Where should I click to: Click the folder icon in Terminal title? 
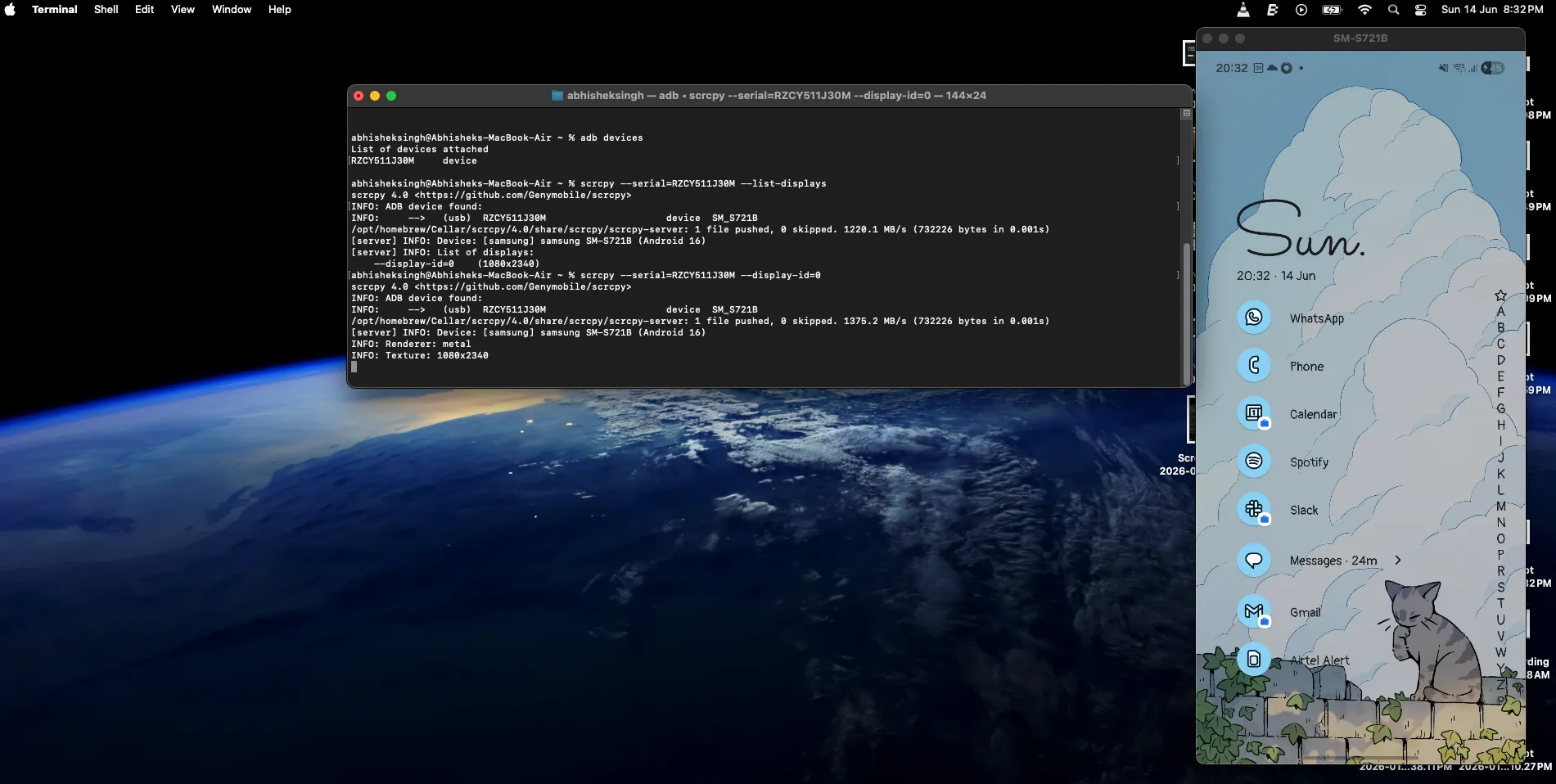[557, 96]
